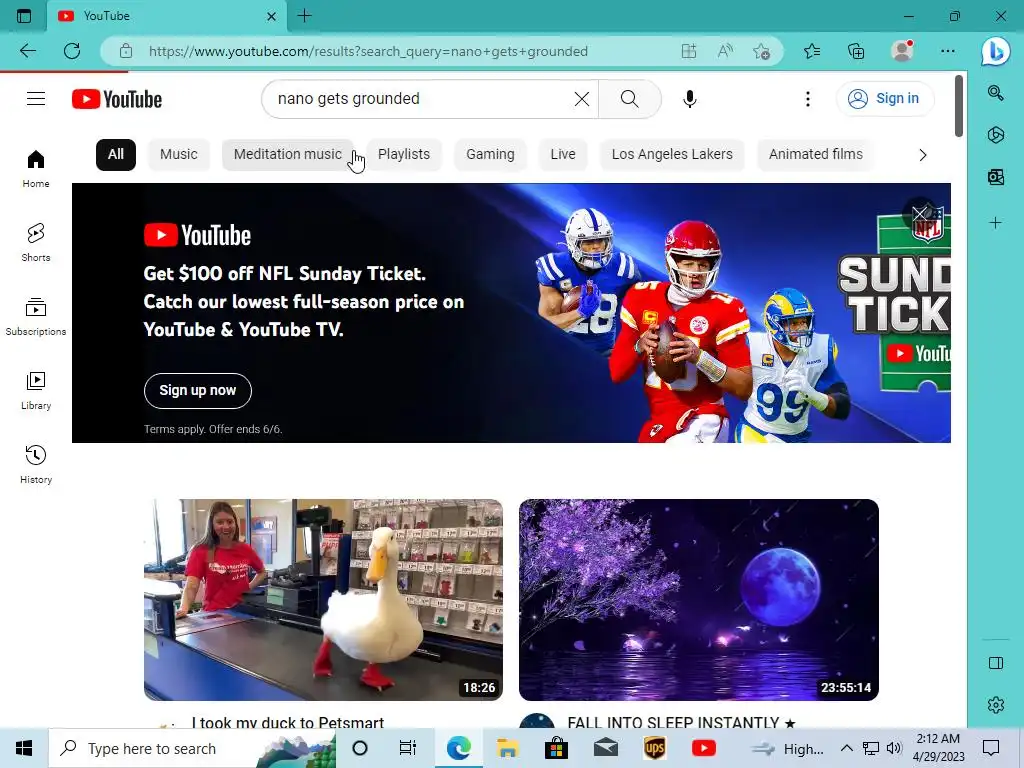The height and width of the screenshot is (768, 1024).
Task: Open YouTube app in taskbar
Action: 703,748
